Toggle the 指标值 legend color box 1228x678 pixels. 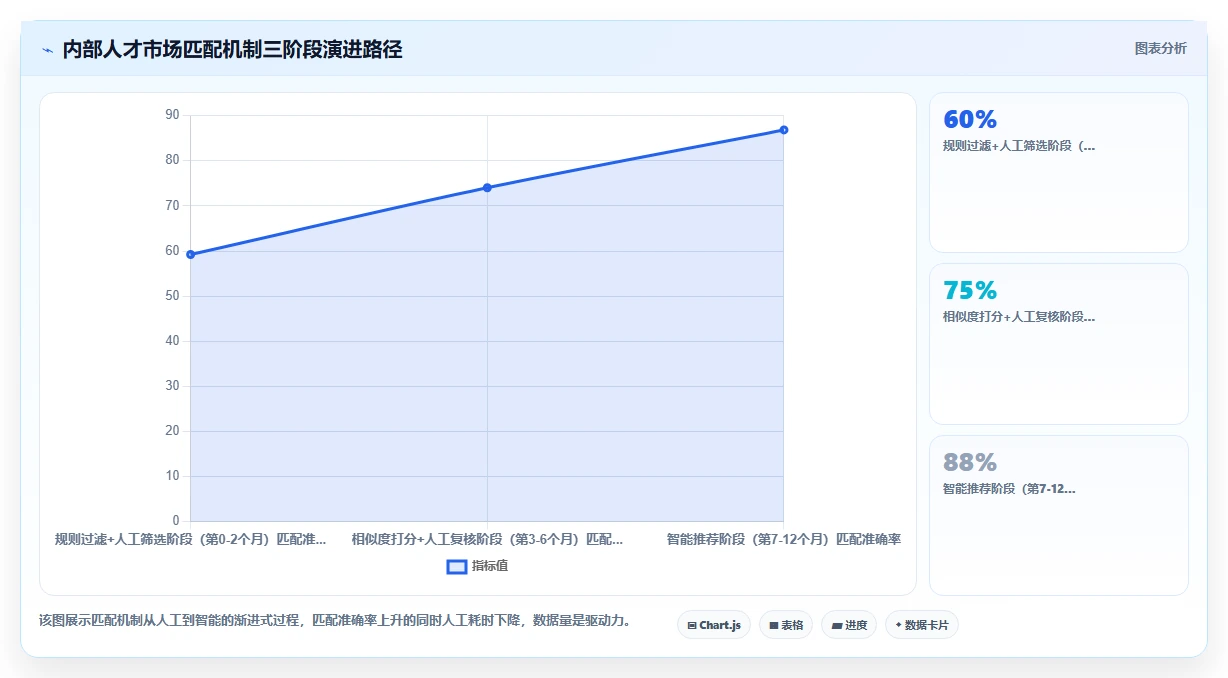point(457,566)
